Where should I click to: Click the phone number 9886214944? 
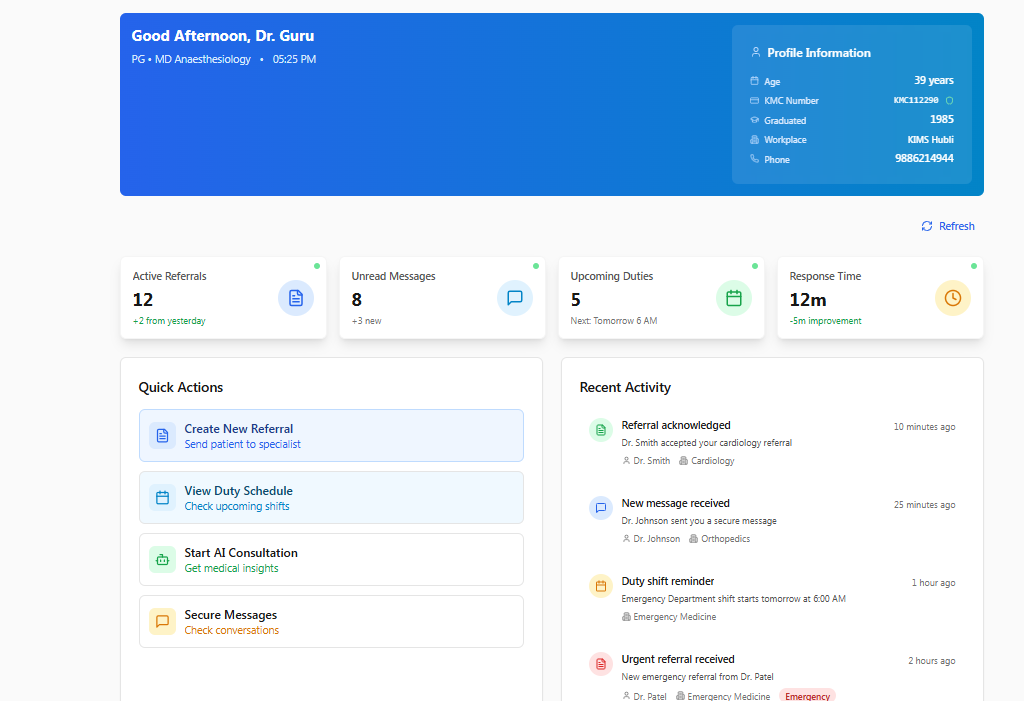click(x=924, y=158)
